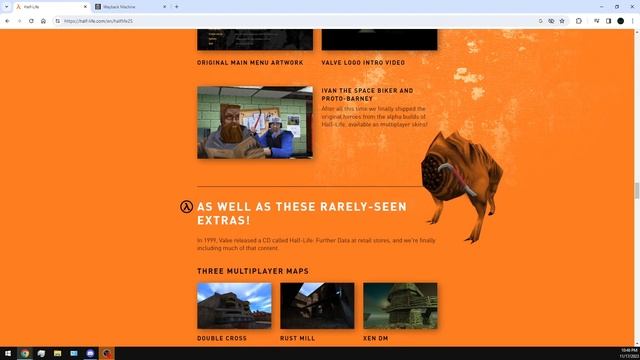
Task: Click the lambda logo beside the heading
Action: [x=187, y=207]
